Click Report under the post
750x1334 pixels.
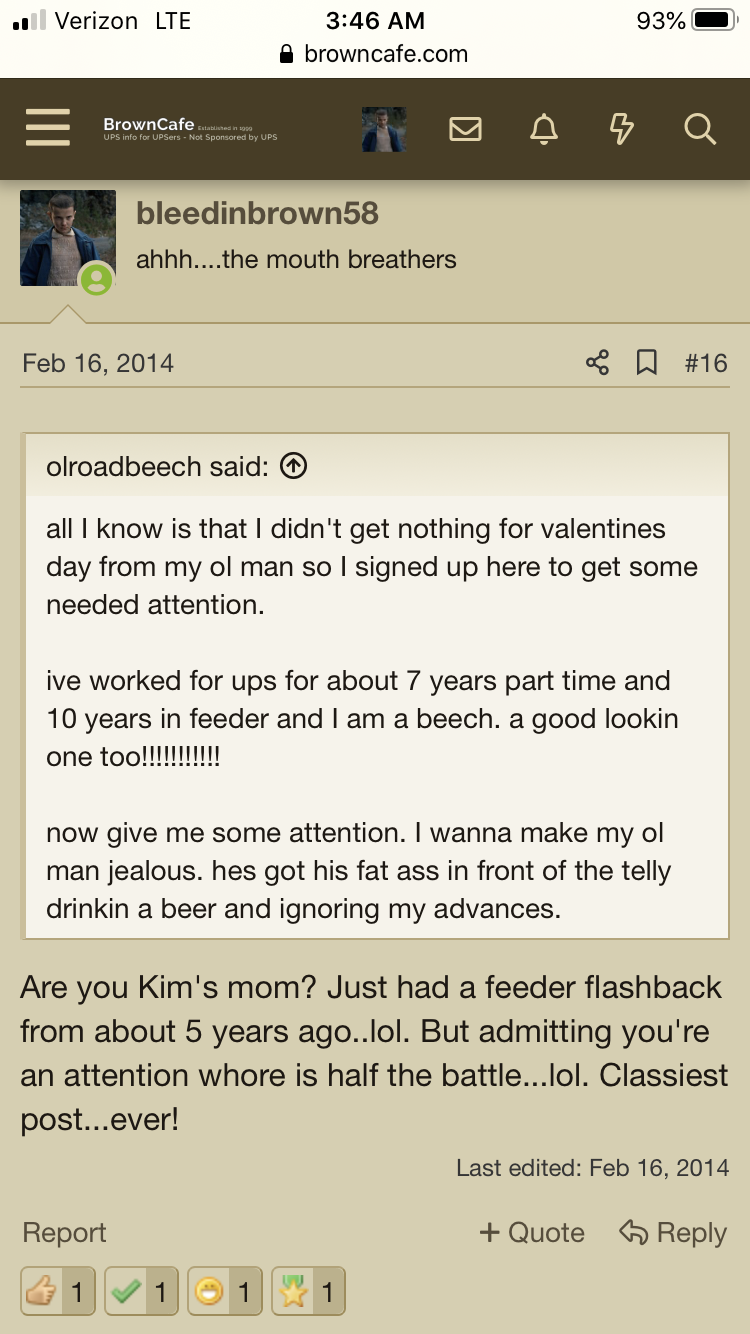(64, 1233)
